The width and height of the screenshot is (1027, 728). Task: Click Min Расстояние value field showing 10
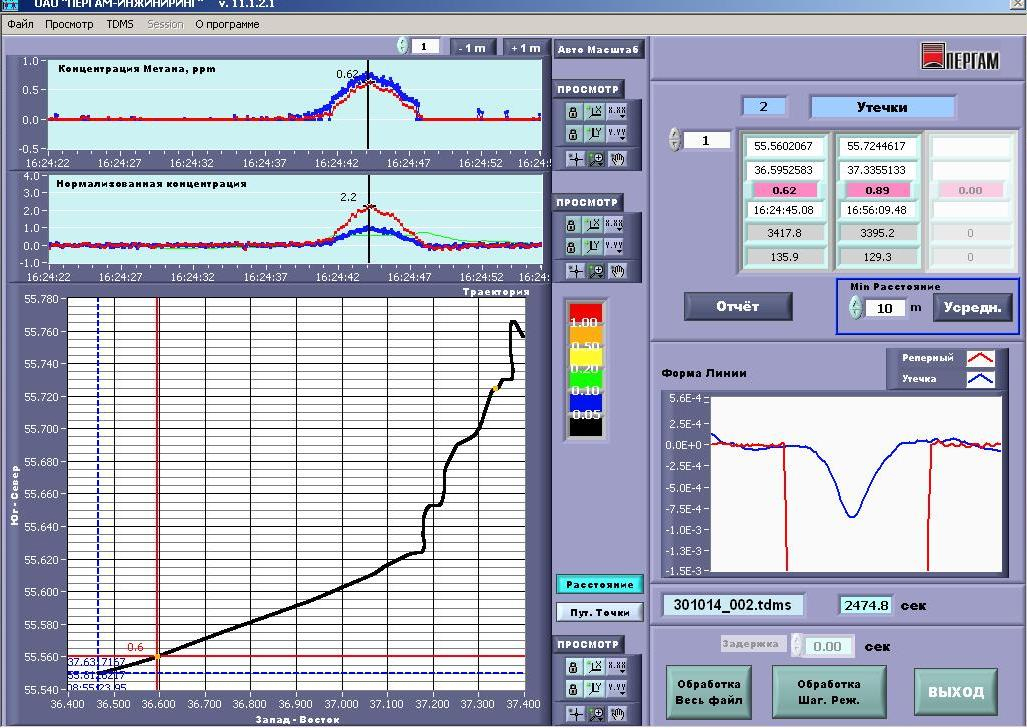click(x=885, y=308)
